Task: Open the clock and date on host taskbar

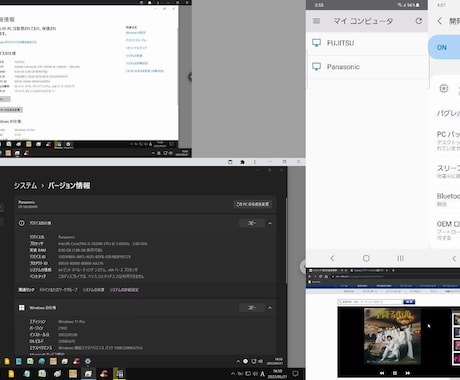Action: 278,374
